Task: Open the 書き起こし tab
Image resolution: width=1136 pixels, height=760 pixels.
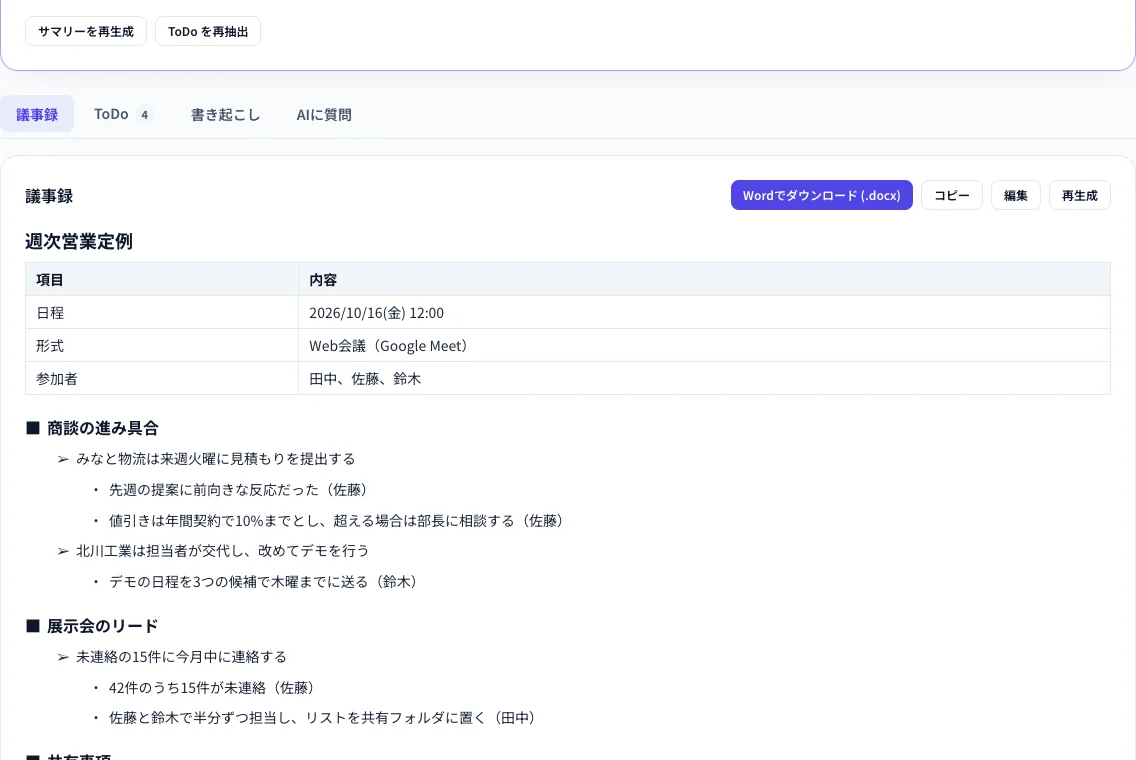Action: (x=225, y=114)
